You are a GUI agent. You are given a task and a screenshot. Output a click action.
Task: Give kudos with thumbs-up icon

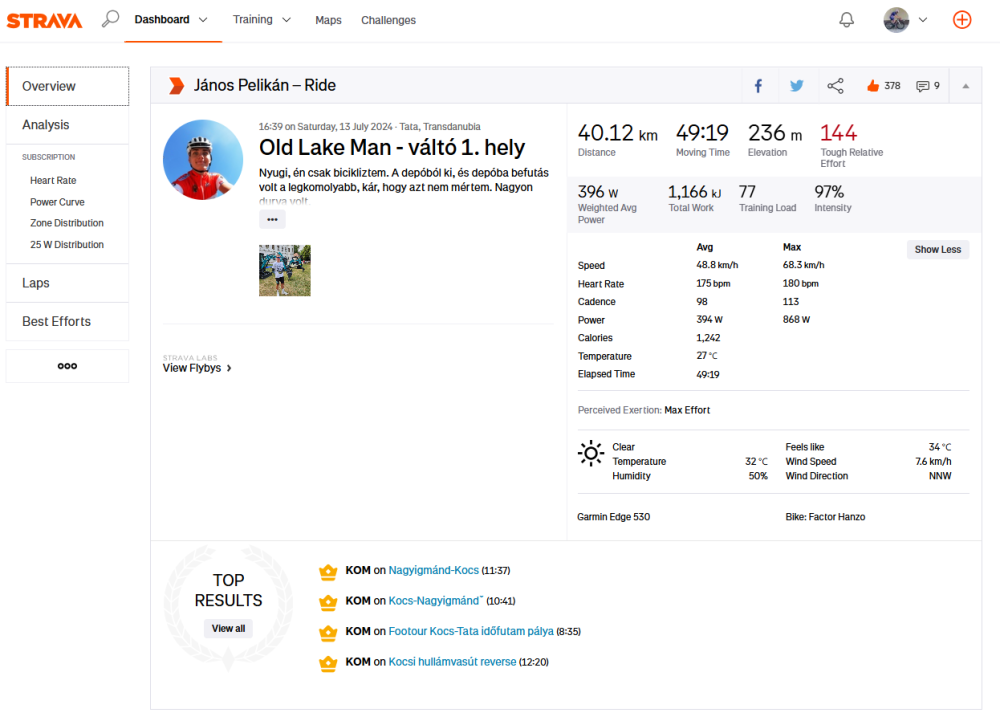[873, 86]
